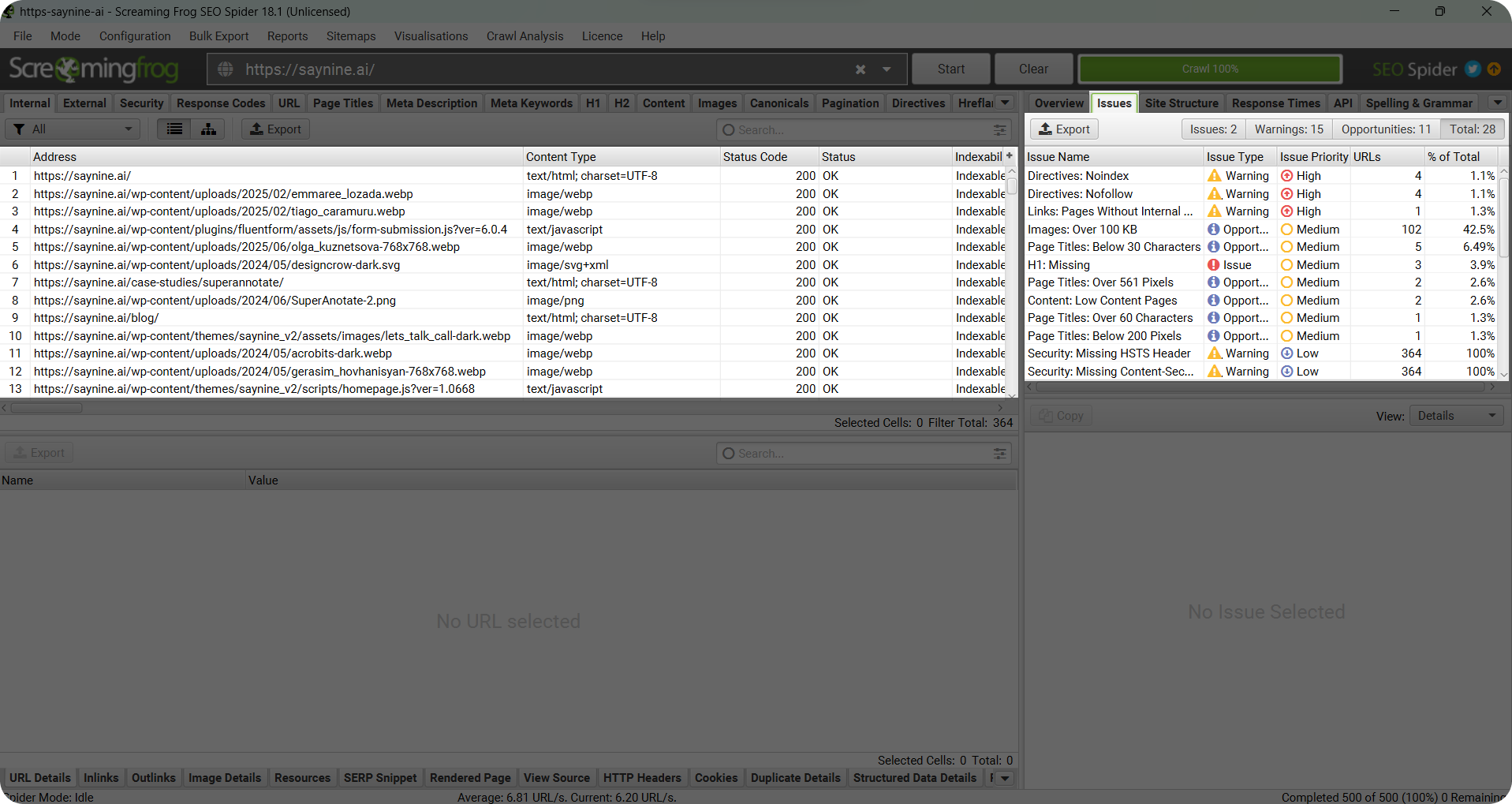
Task: Sort by the Address column header
Action: [276, 157]
